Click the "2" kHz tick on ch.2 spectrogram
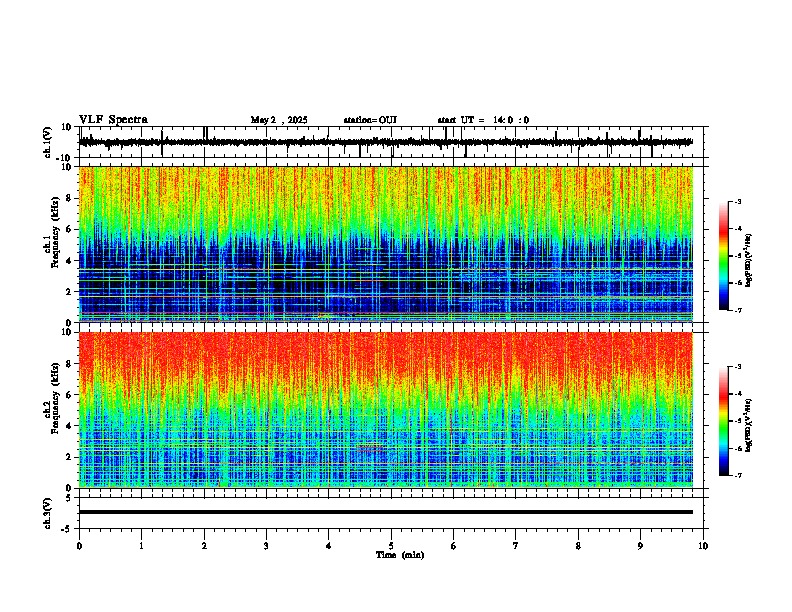This screenshot has height=612, width=792. pyautogui.click(x=70, y=457)
